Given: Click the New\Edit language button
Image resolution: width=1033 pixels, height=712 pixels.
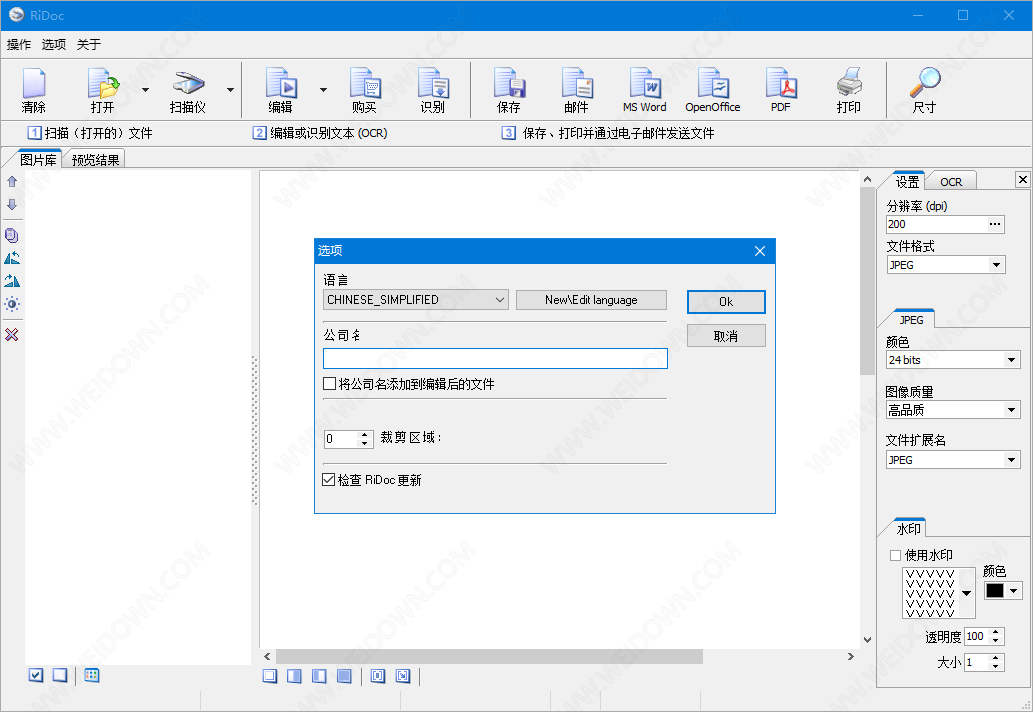Looking at the screenshot, I should point(591,300).
